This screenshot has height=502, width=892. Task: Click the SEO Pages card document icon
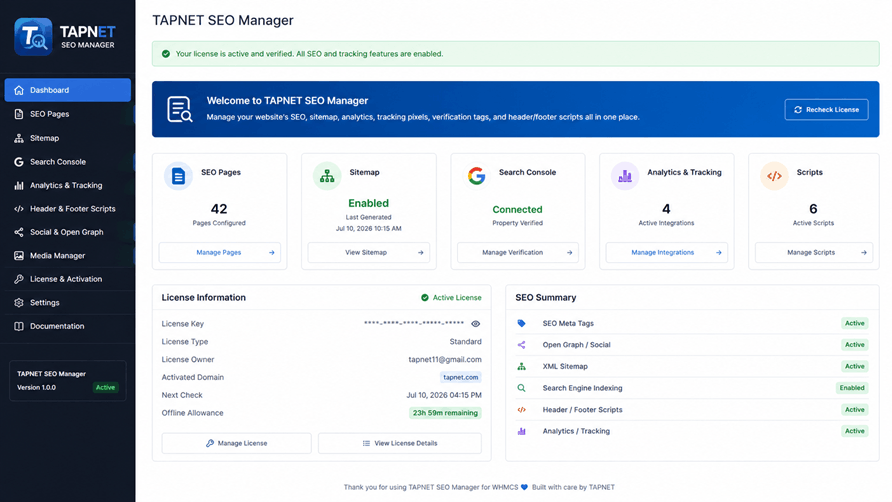(x=178, y=176)
